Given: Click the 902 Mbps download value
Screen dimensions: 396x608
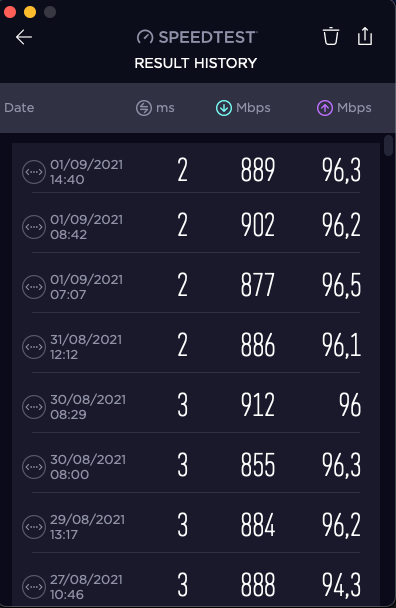Looking at the screenshot, I should tap(258, 225).
